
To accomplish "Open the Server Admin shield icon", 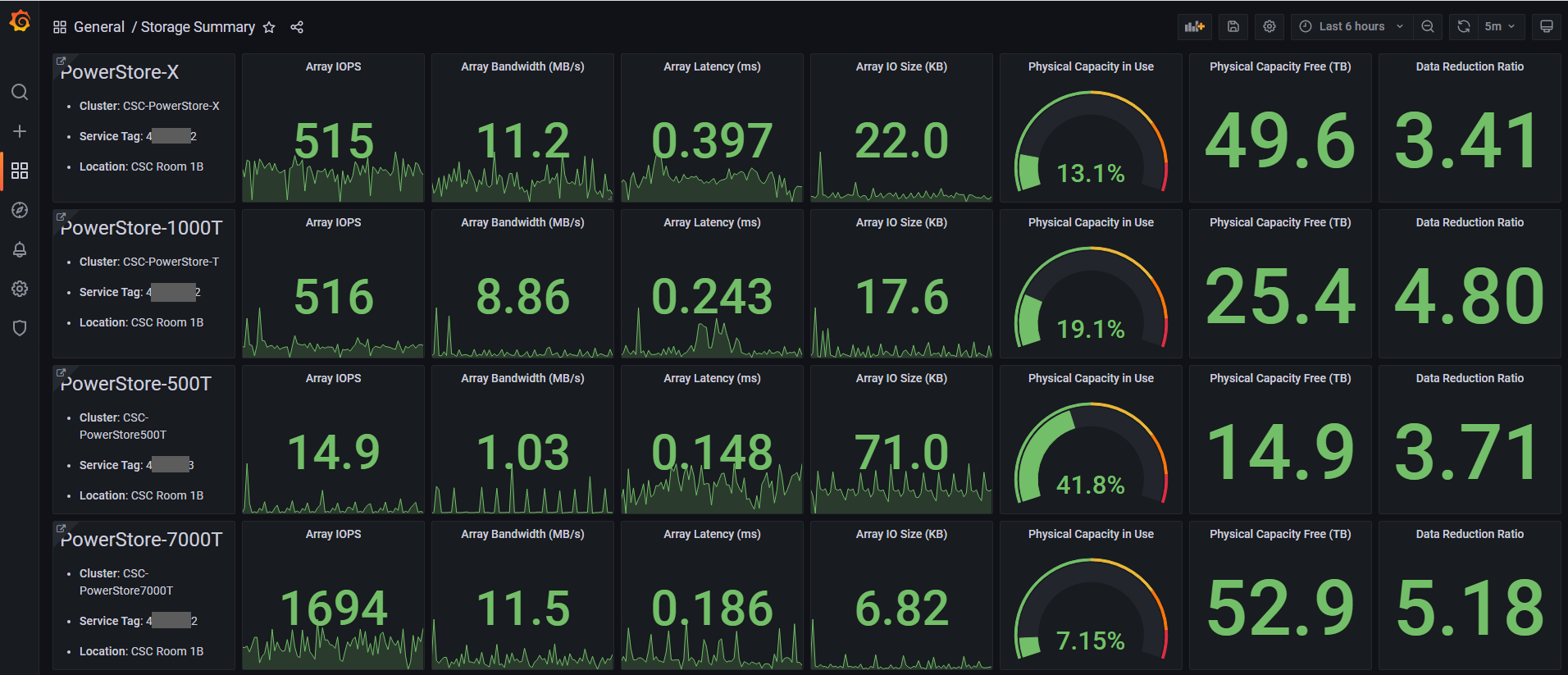I will click(x=20, y=328).
